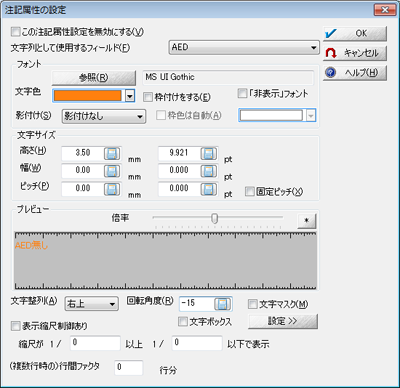The image size is (400, 388).
Task: Click the 行間ファクタ input field
Action: 129,368
